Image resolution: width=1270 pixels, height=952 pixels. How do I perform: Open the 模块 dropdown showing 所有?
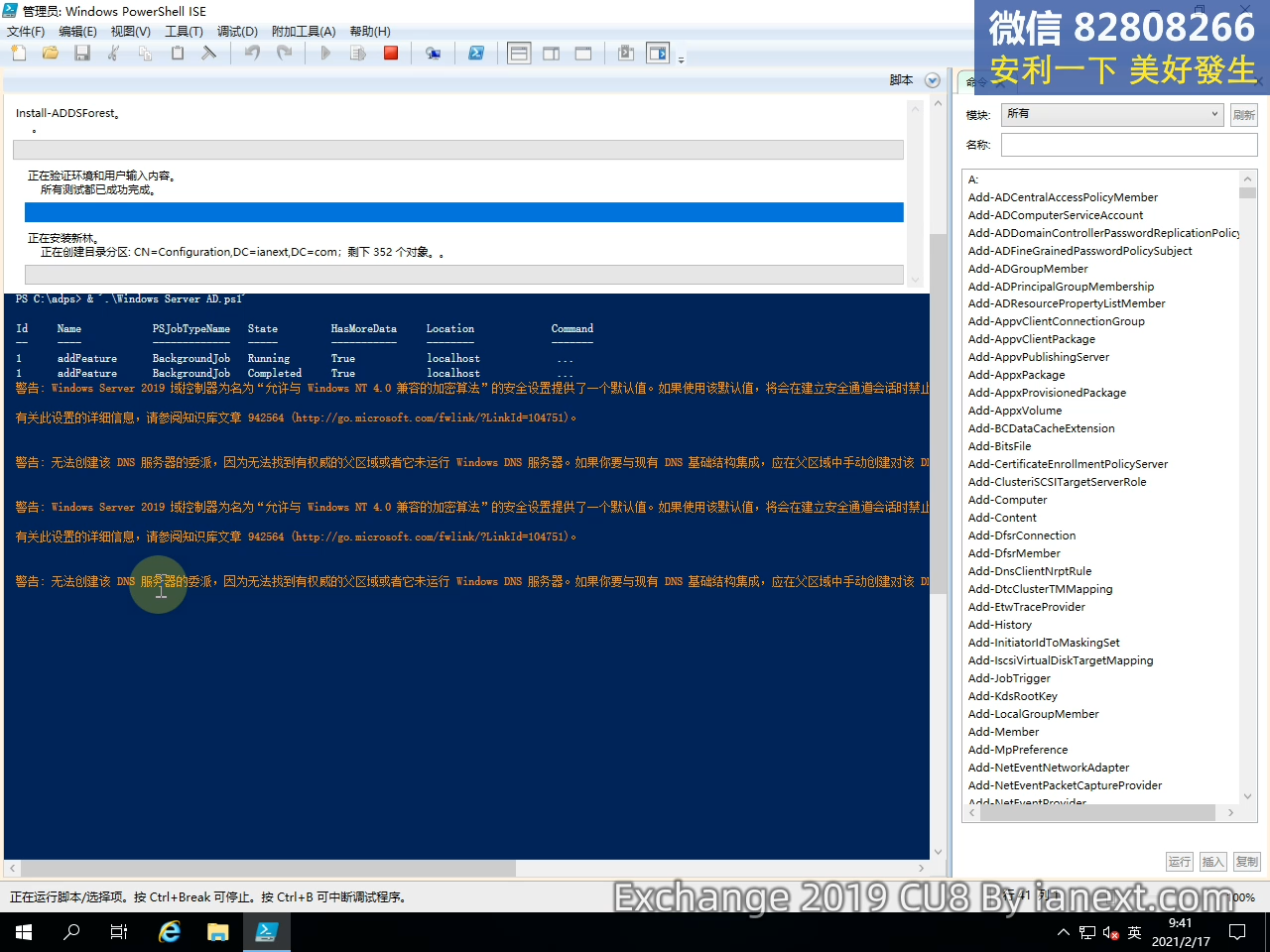click(x=1112, y=114)
